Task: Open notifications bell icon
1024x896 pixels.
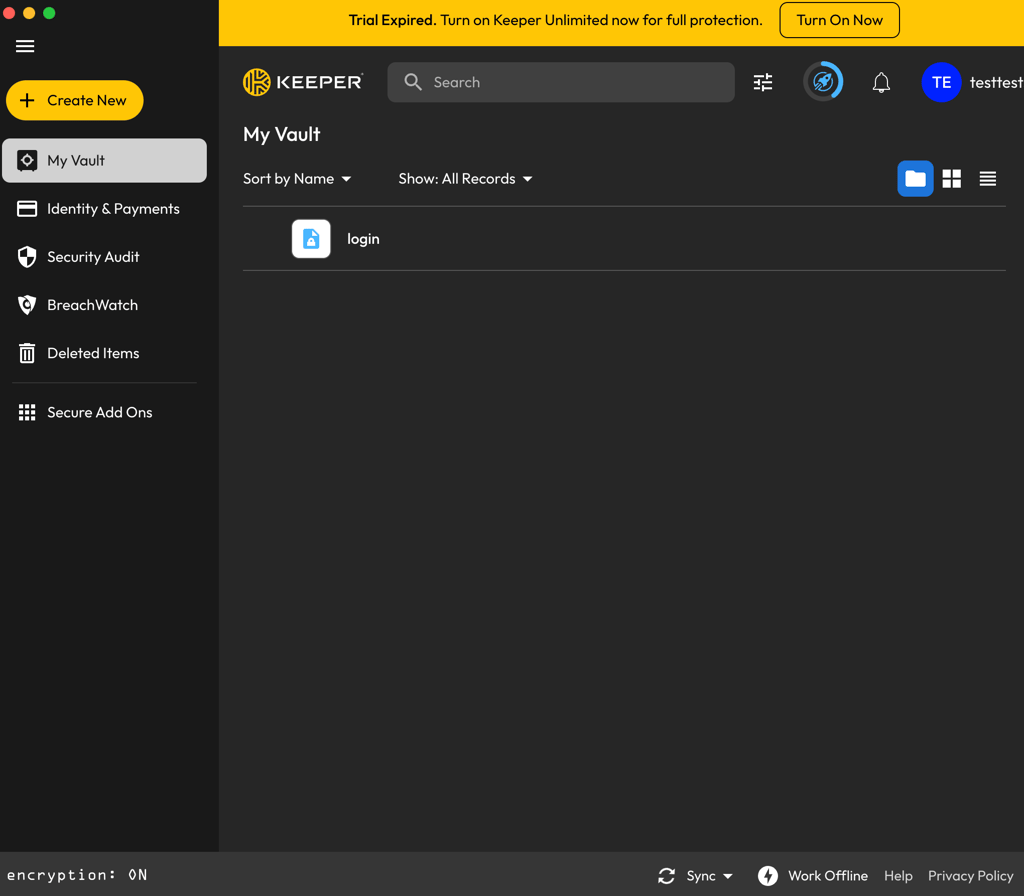Action: point(881,82)
